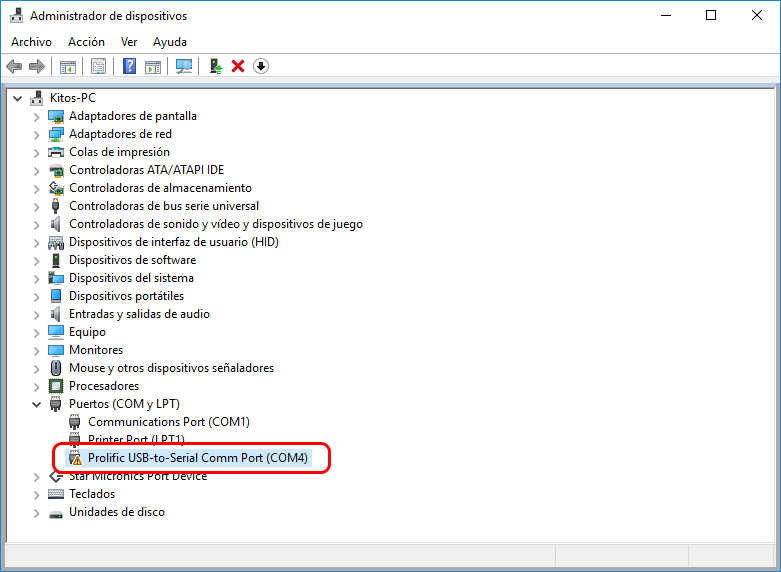The image size is (781, 572).
Task: Click the Controladoras ATA/ATAPI IDE icon
Action: (x=56, y=170)
